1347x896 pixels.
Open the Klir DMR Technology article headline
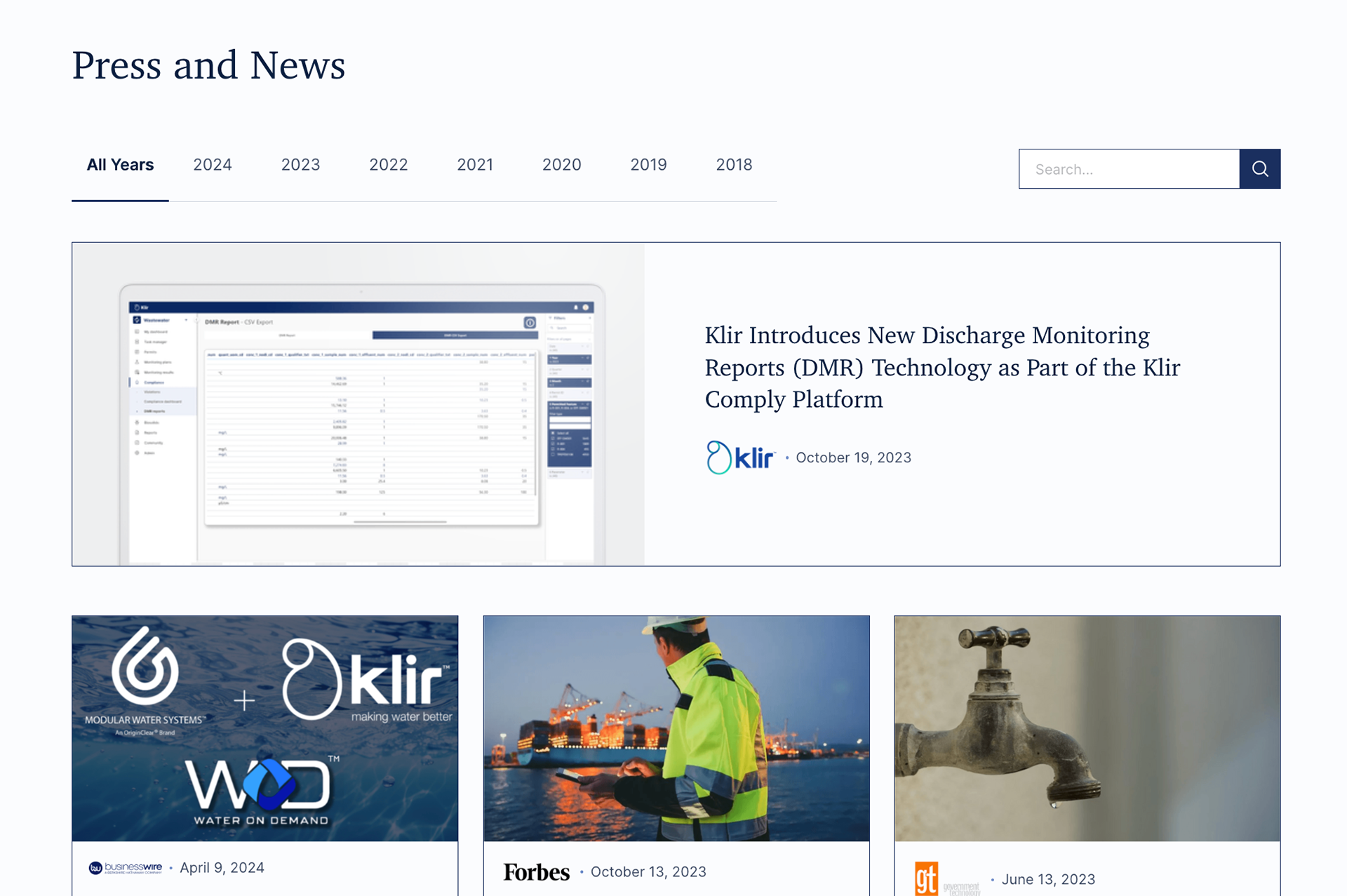942,367
